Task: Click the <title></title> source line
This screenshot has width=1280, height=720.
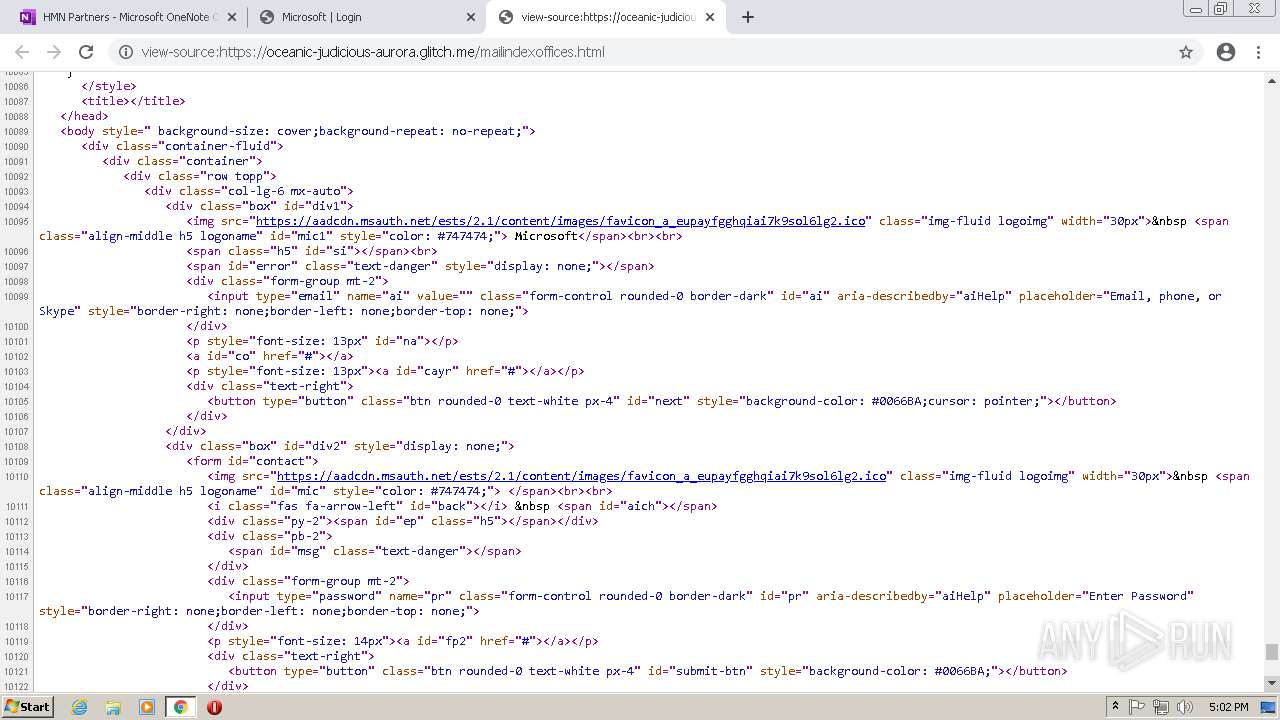Action: point(134,101)
